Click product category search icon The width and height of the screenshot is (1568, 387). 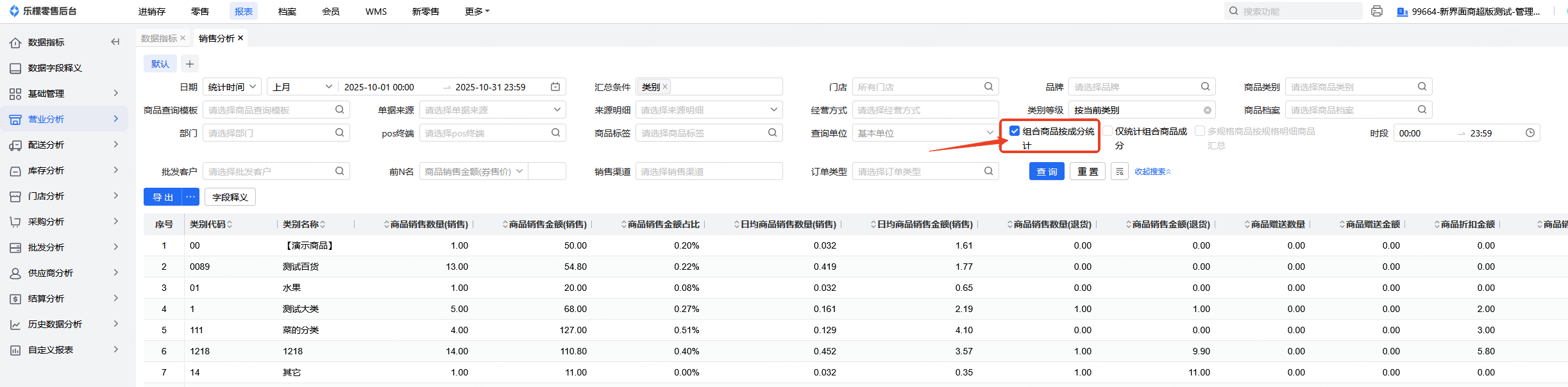coord(1422,86)
